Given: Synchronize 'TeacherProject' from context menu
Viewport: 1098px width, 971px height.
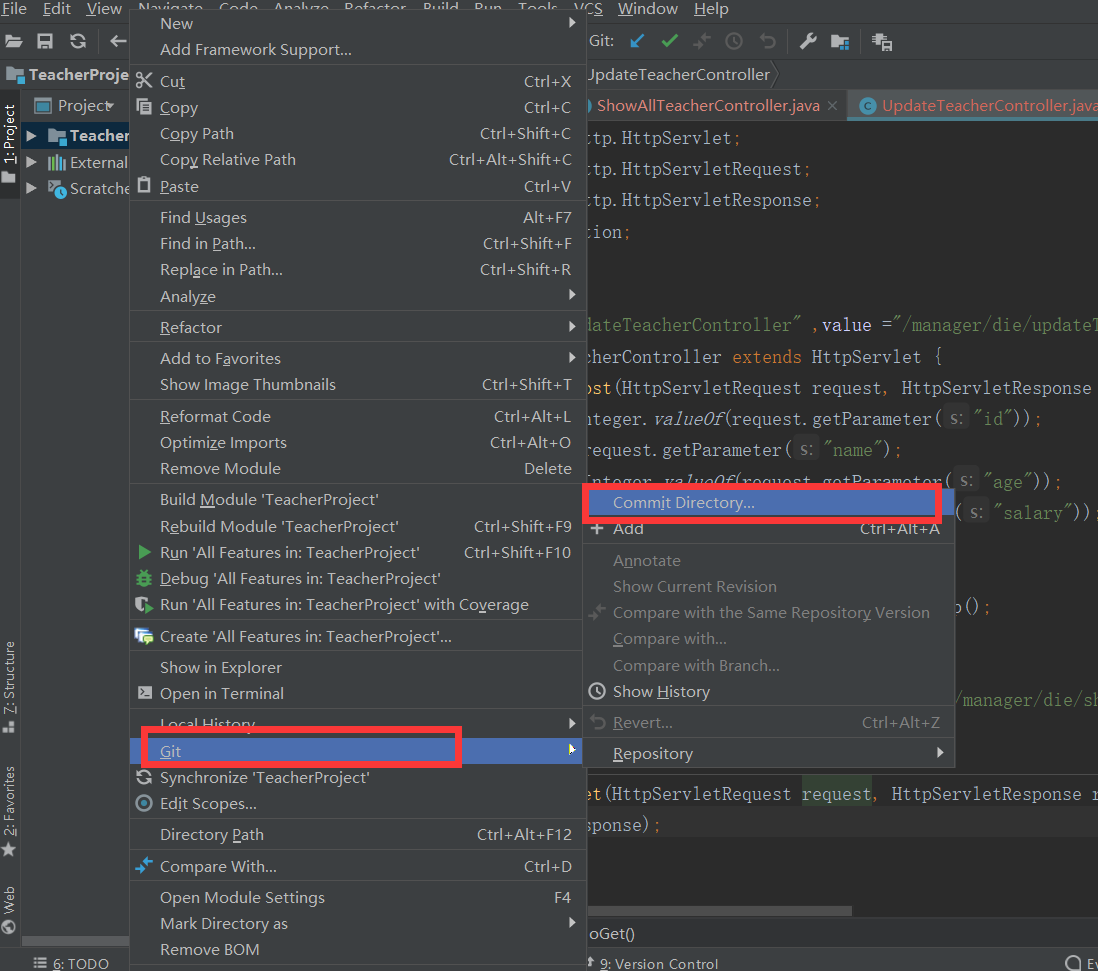Looking at the screenshot, I should (357, 777).
